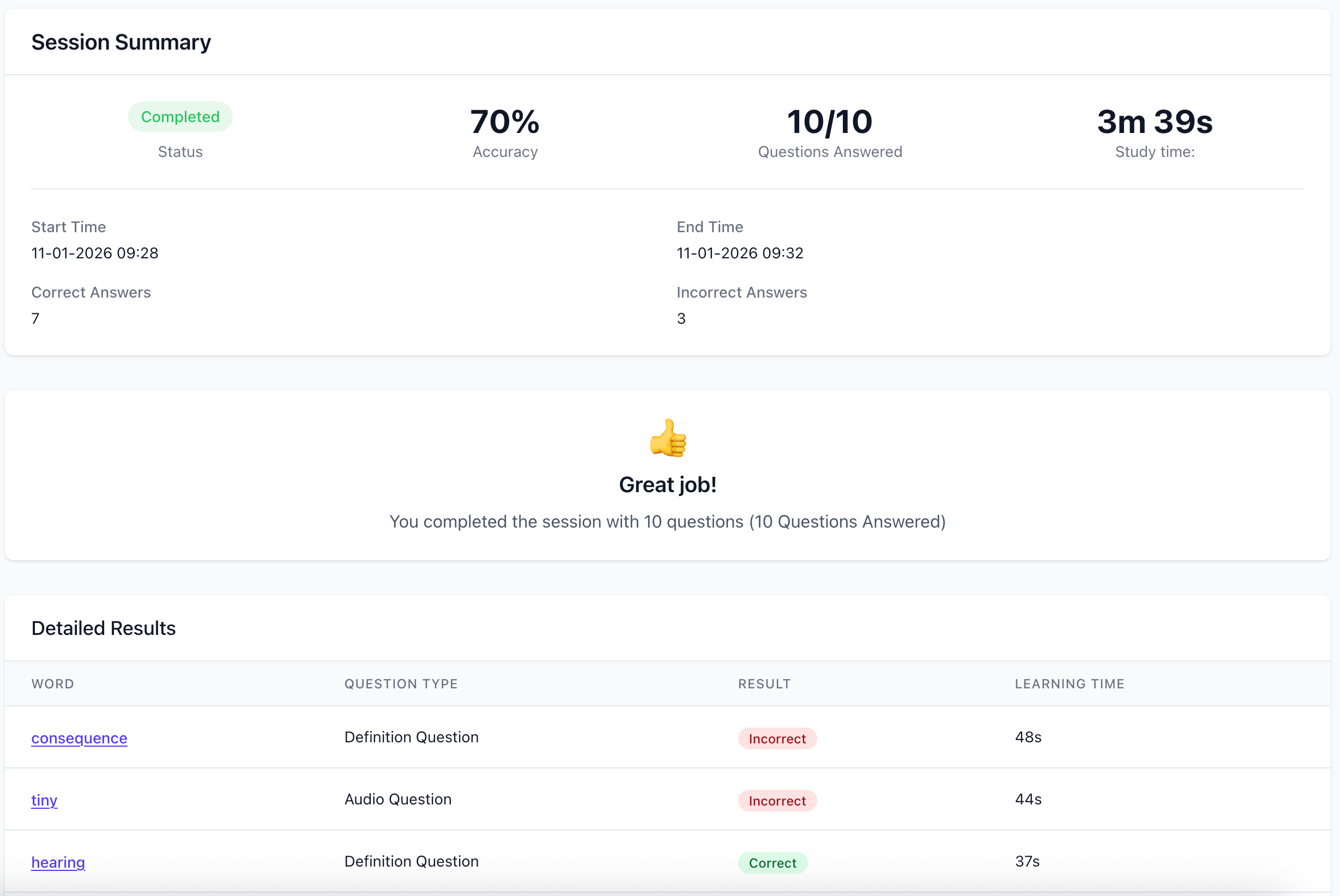
Task: Click the Session Summary heading
Action: point(121,43)
